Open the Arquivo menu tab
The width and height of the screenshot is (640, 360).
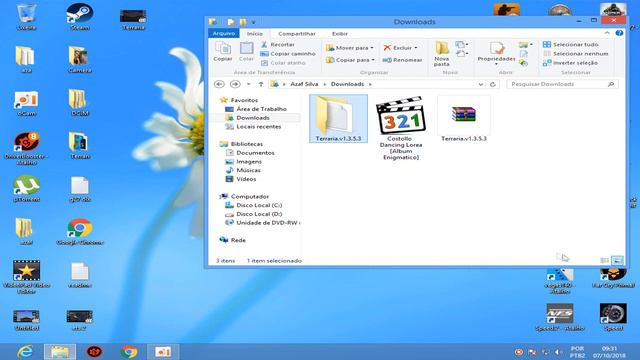224,33
